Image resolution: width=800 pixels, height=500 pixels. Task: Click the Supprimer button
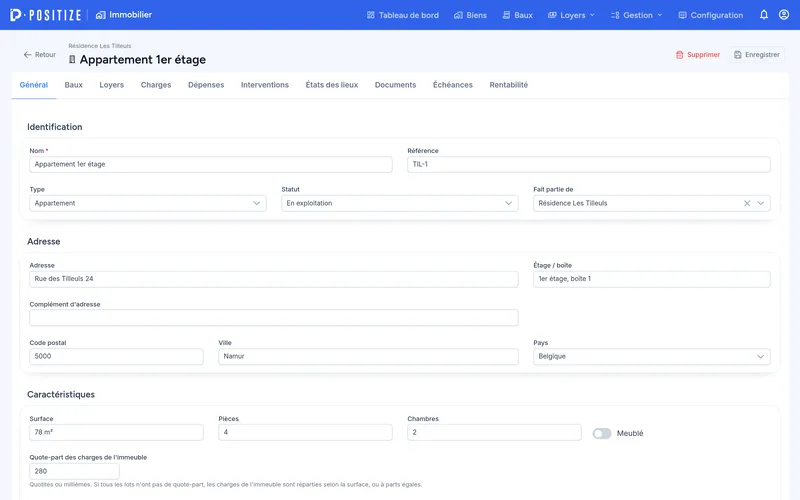click(x=697, y=55)
